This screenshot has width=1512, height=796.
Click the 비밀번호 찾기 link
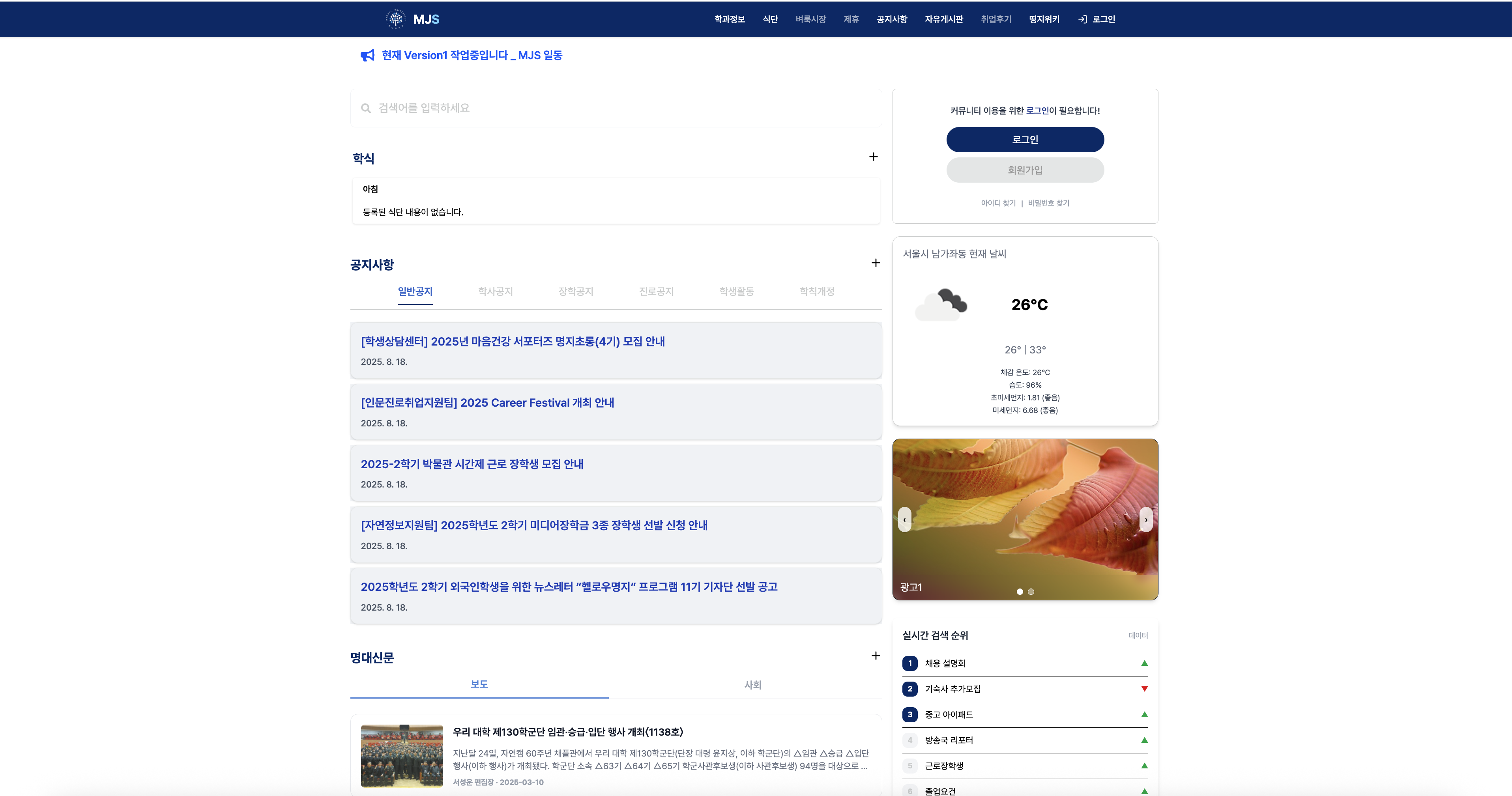pyautogui.click(x=1048, y=203)
